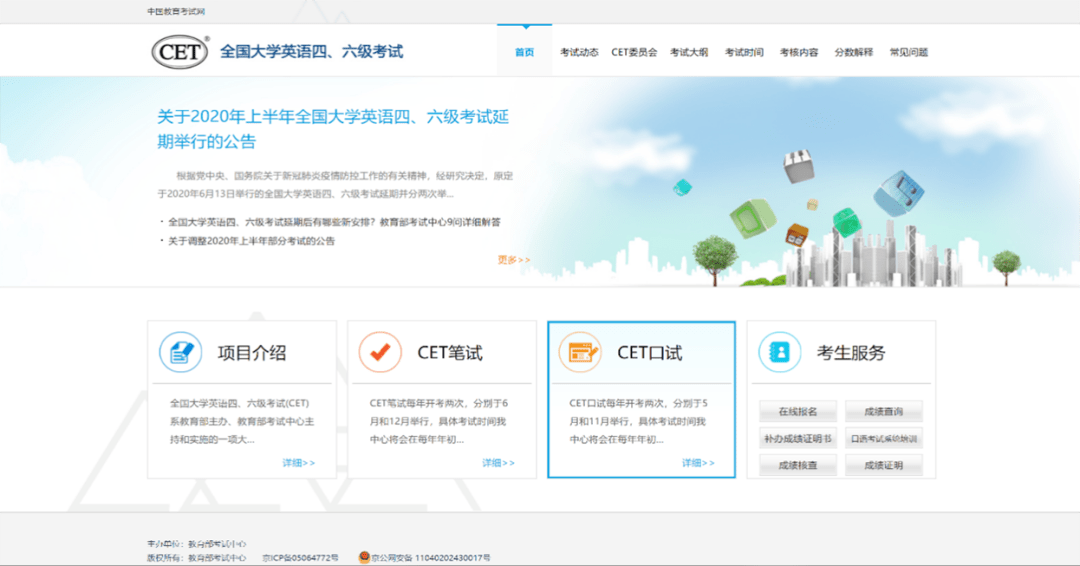Click the 考生服务 address book icon

click(779, 352)
